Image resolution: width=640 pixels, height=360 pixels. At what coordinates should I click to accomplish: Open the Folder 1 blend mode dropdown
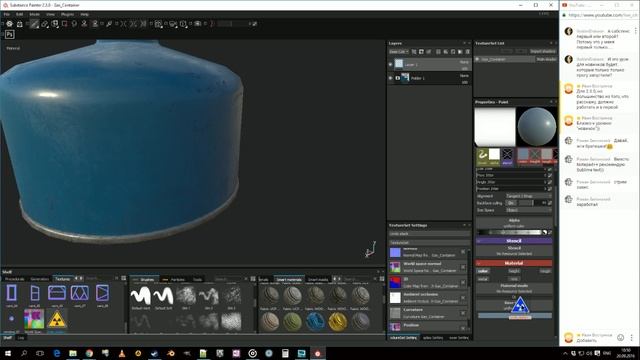tap(464, 76)
